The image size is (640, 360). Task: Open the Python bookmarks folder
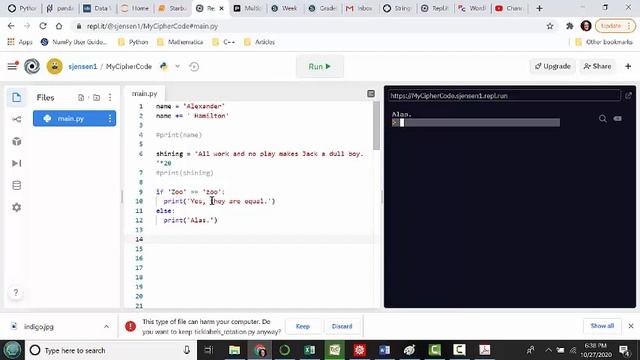[133, 42]
